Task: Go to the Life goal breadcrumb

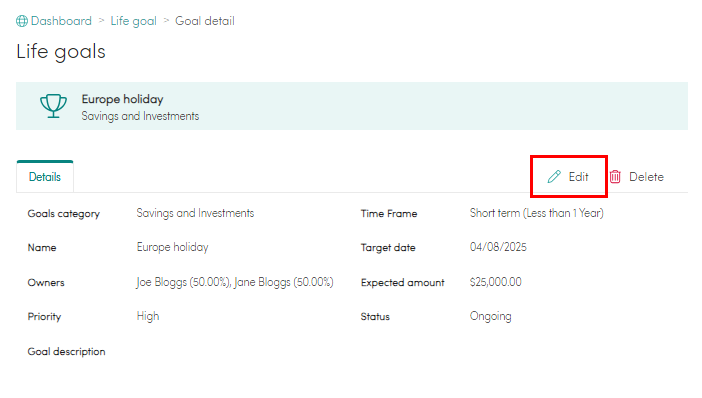Action: [133, 21]
